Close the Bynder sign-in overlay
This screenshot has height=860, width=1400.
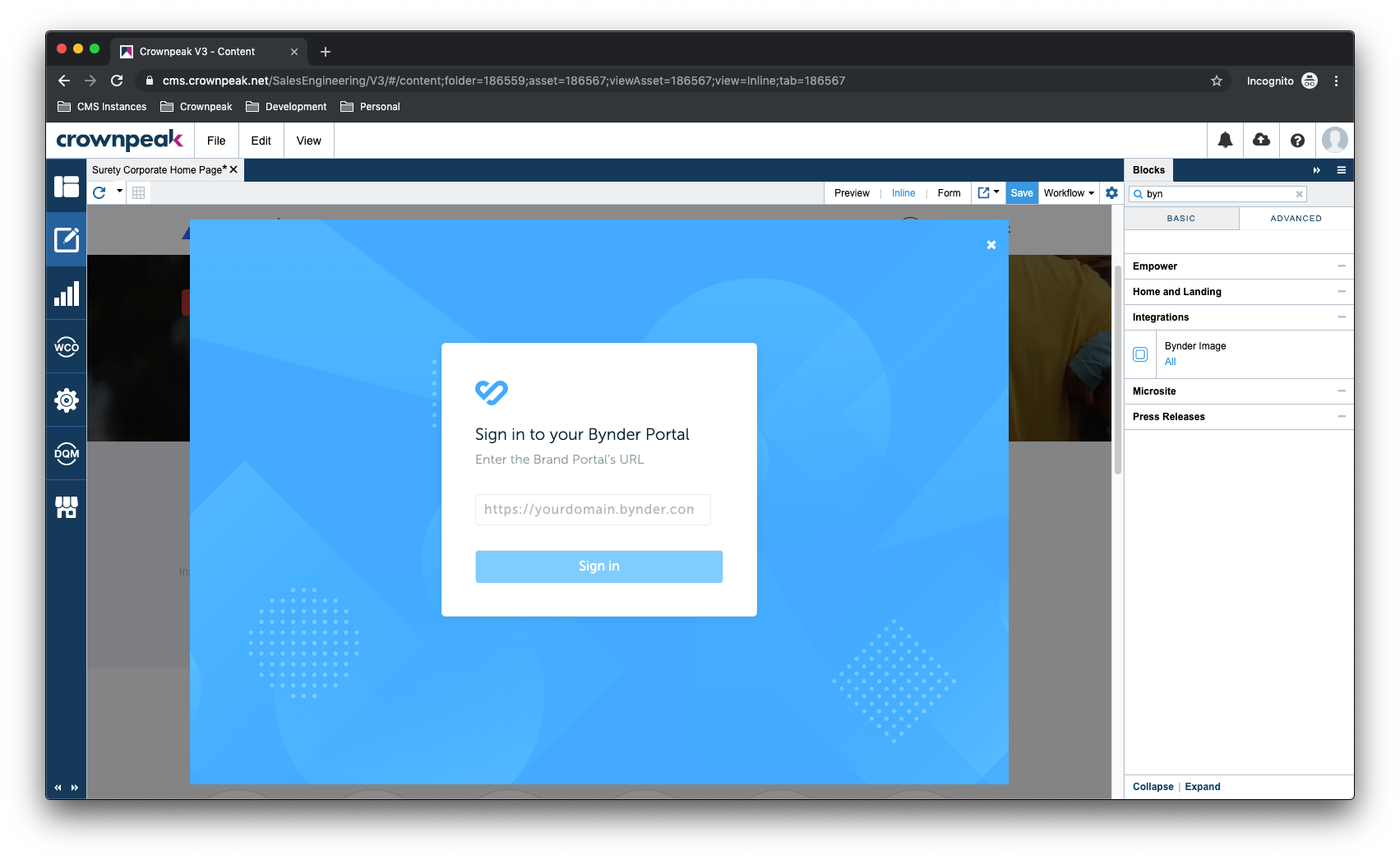(x=991, y=245)
